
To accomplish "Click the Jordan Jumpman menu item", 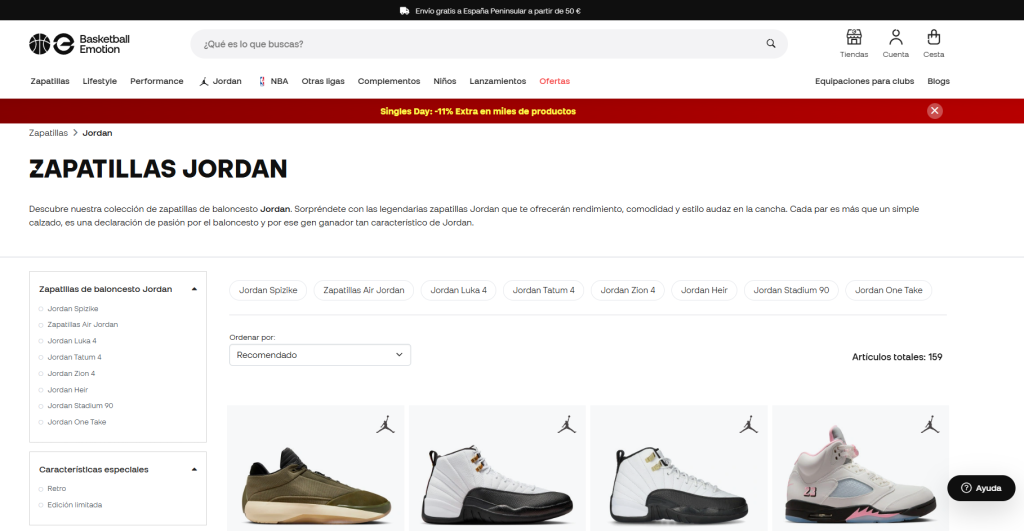I will pyautogui.click(x=220, y=81).
